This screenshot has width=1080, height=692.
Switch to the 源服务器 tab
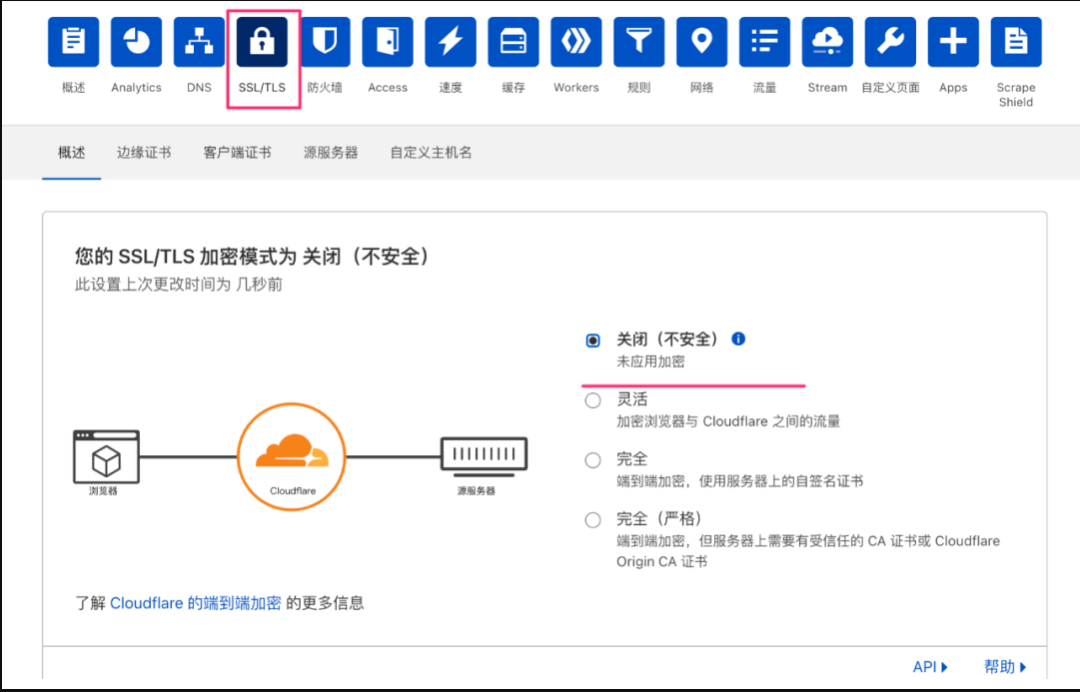click(x=330, y=153)
